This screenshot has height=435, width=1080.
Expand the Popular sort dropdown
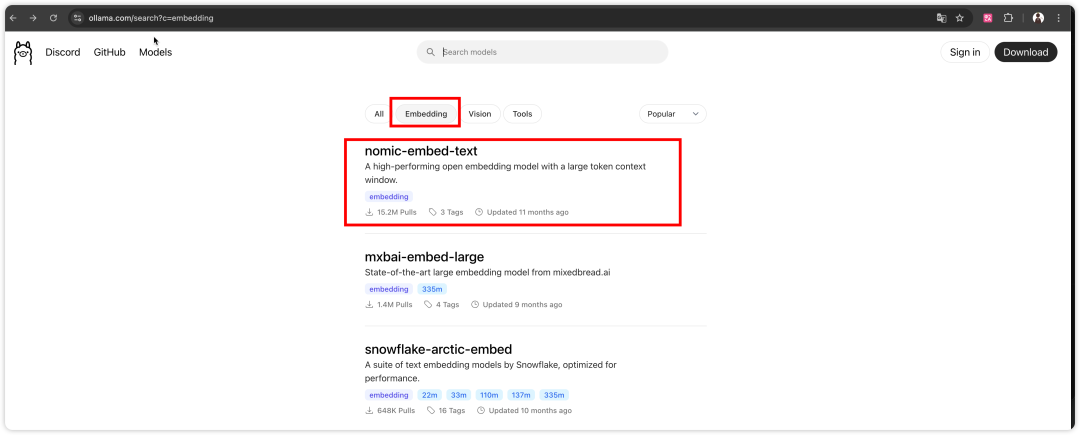672,114
